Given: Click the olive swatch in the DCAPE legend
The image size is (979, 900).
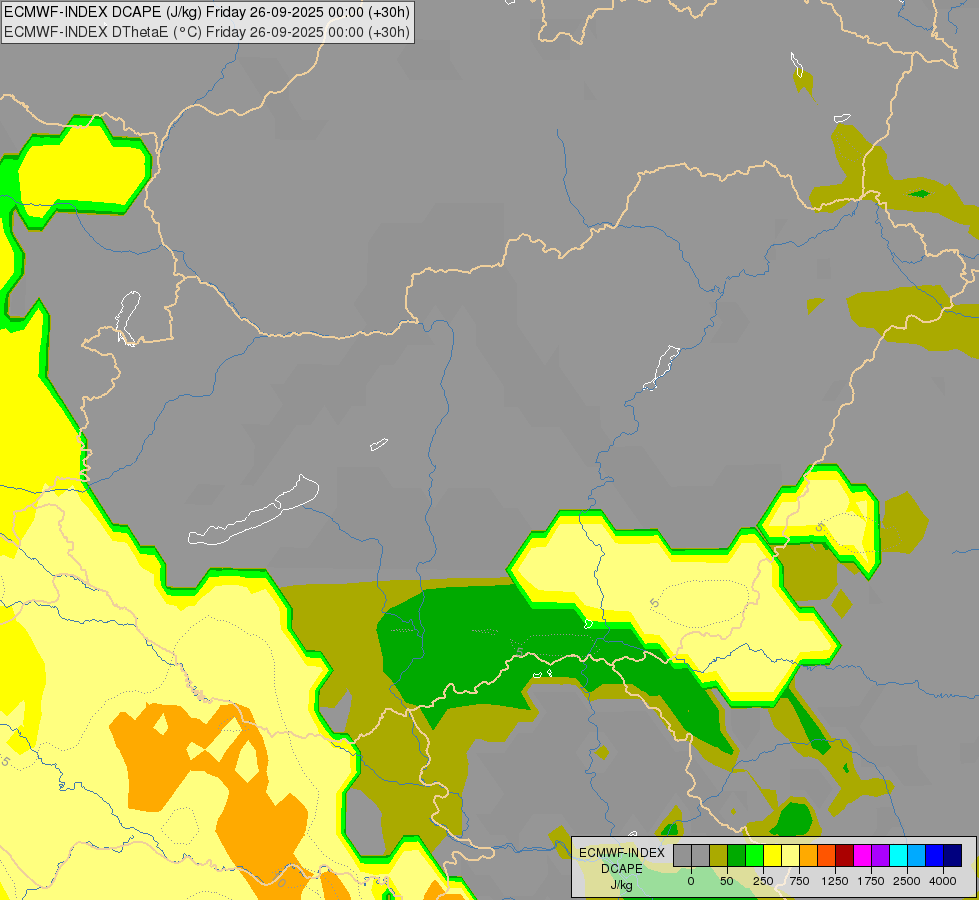Looking at the screenshot, I should [719, 855].
